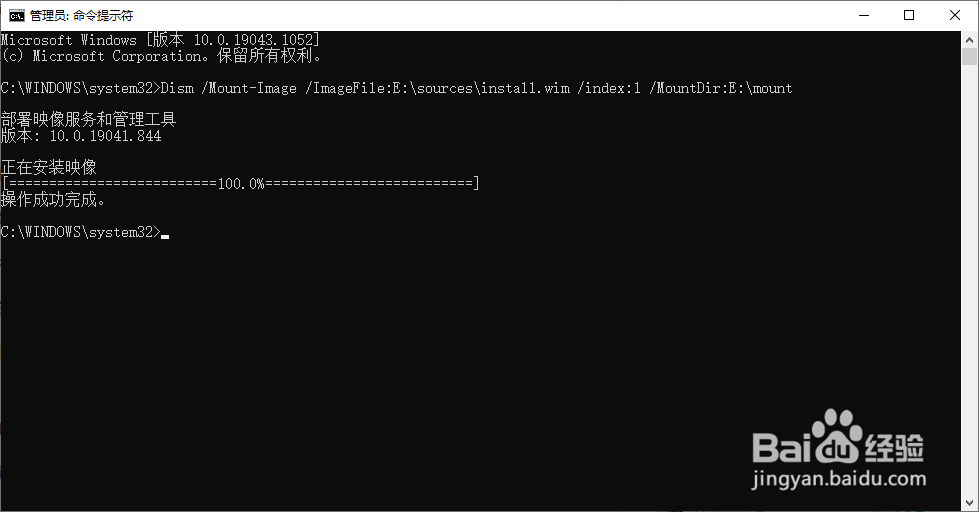This screenshot has width=979, height=512.
Task: Click at the blinking cursor after system32 prompt
Action: 165,236
